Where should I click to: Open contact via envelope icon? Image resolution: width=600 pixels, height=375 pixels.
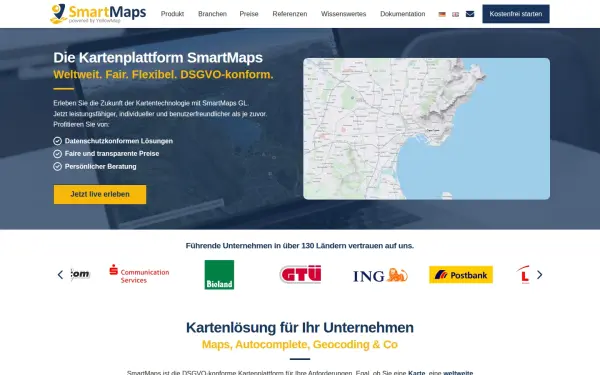pos(470,14)
